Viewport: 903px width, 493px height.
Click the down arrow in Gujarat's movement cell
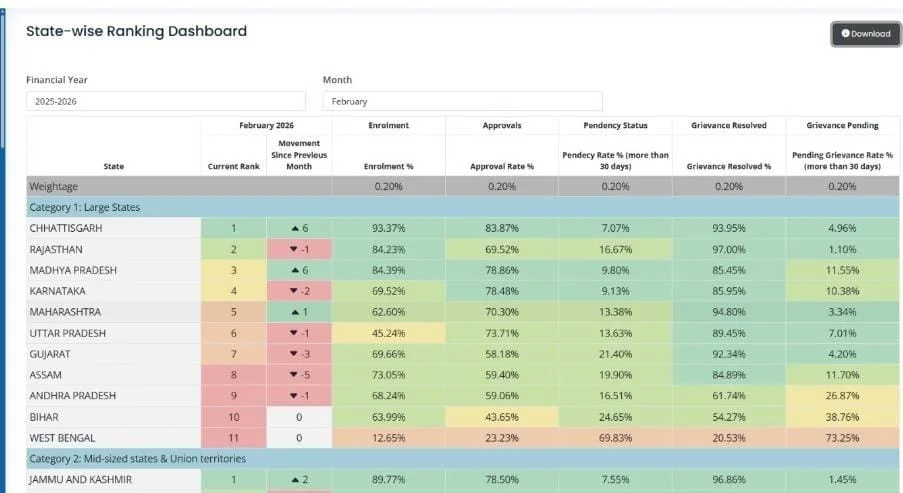pyautogui.click(x=291, y=354)
